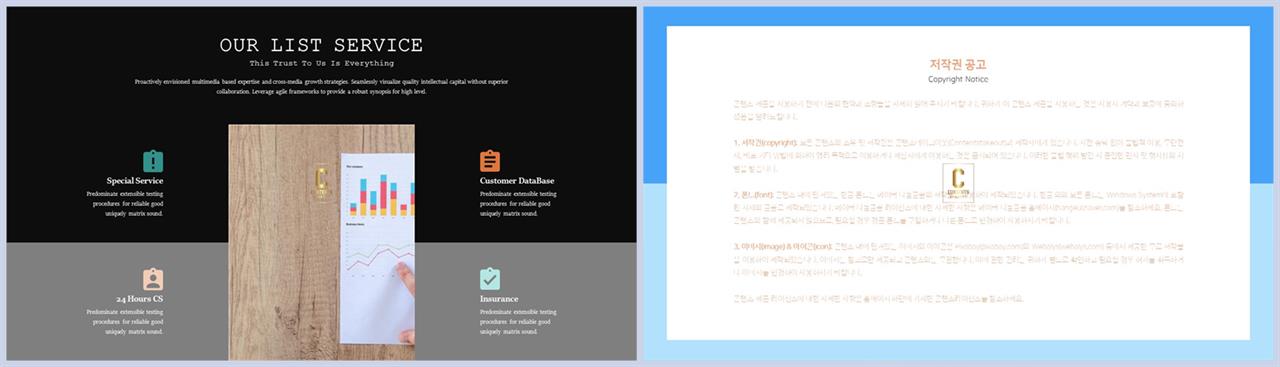
Task: Click the orange Customer DataBase clipboard icon
Action: [490, 161]
